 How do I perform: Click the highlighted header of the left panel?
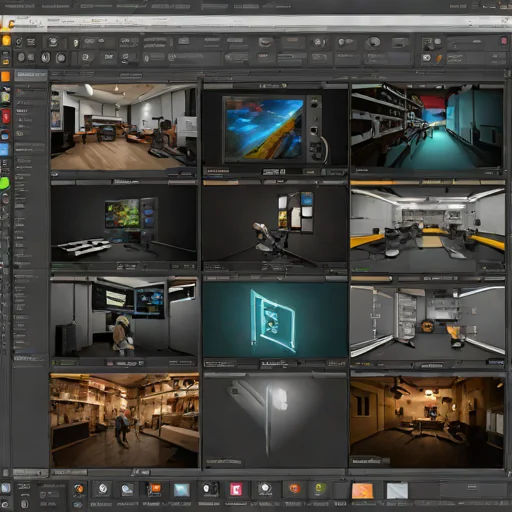(31, 75)
